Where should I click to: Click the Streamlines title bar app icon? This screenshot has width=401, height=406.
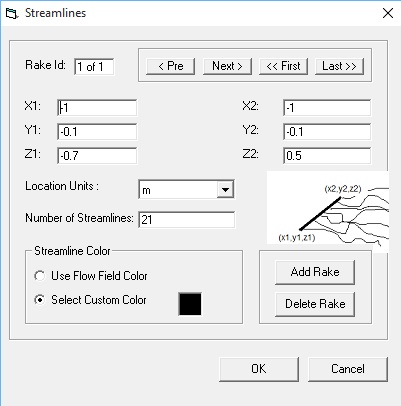tap(11, 14)
